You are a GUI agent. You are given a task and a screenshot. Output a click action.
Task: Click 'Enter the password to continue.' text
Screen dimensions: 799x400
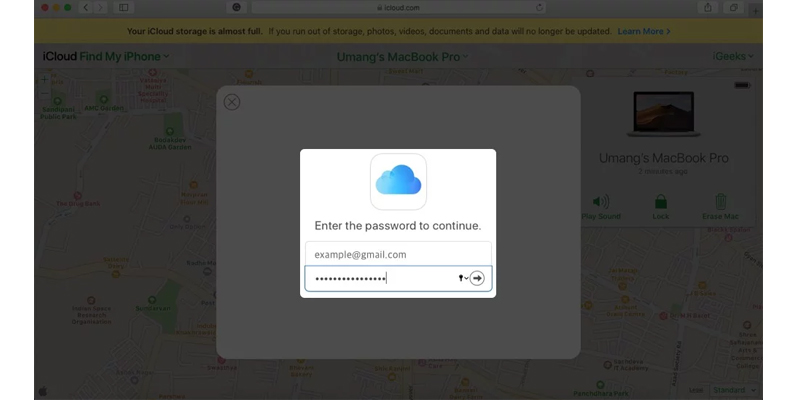click(398, 226)
